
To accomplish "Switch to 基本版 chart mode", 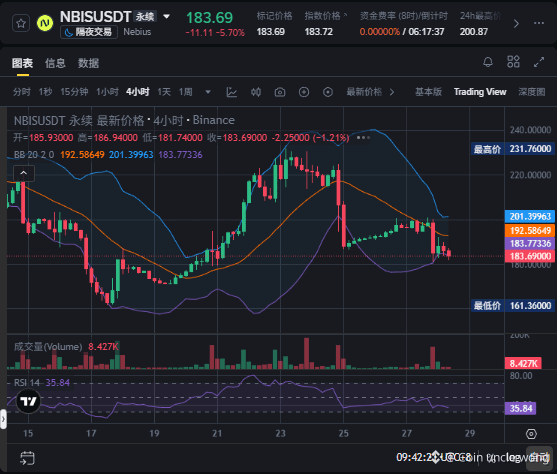I will pos(428,92).
